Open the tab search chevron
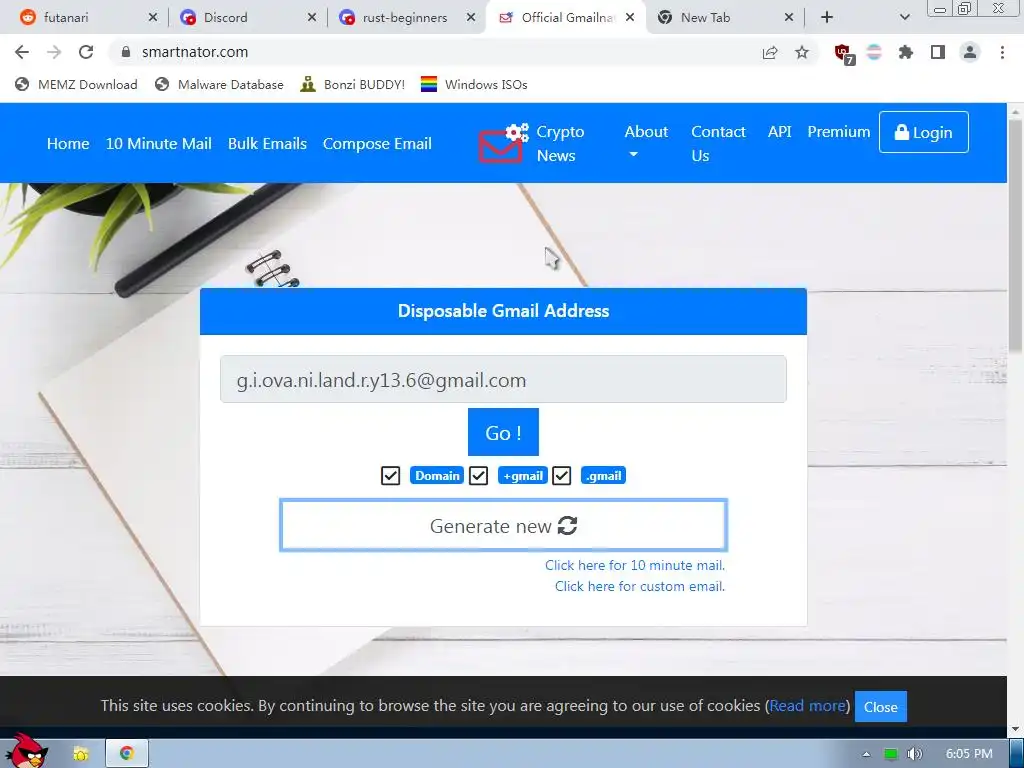Viewport: 1024px width, 768px height. (x=904, y=18)
